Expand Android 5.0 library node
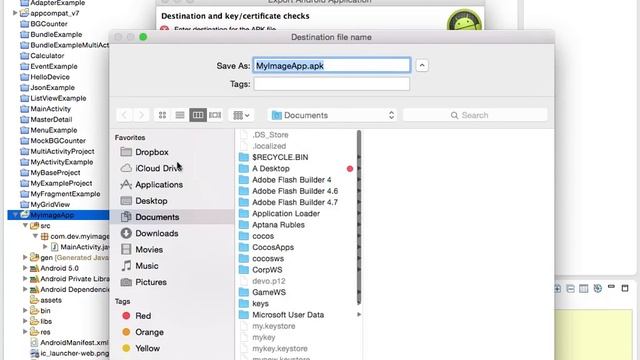This screenshot has width=640, height=360. (x=25, y=268)
